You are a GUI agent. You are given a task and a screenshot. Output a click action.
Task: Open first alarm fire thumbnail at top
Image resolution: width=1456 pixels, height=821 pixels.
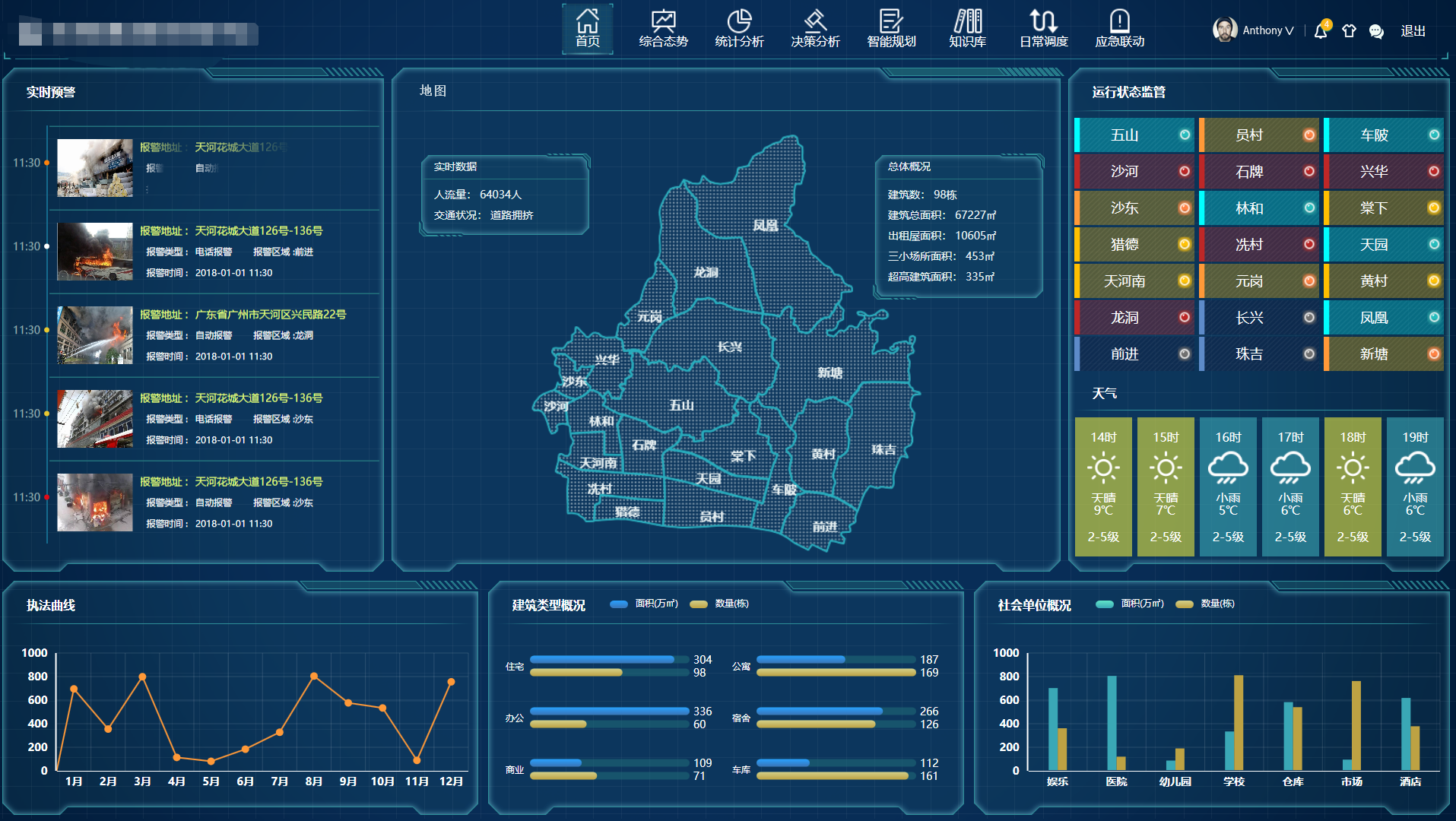click(x=95, y=167)
